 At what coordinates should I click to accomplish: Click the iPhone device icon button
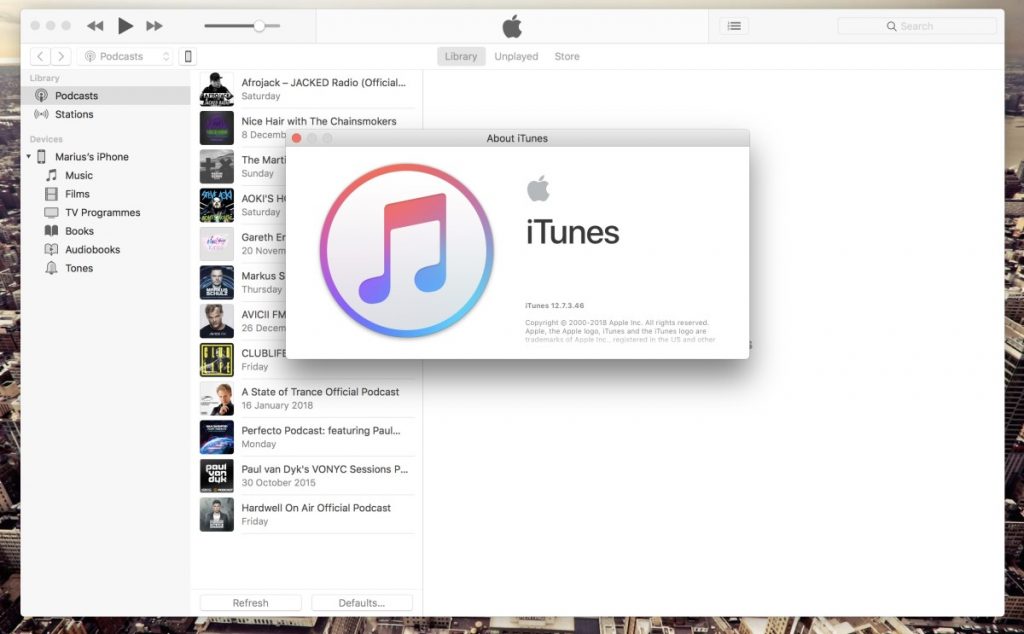click(x=187, y=57)
